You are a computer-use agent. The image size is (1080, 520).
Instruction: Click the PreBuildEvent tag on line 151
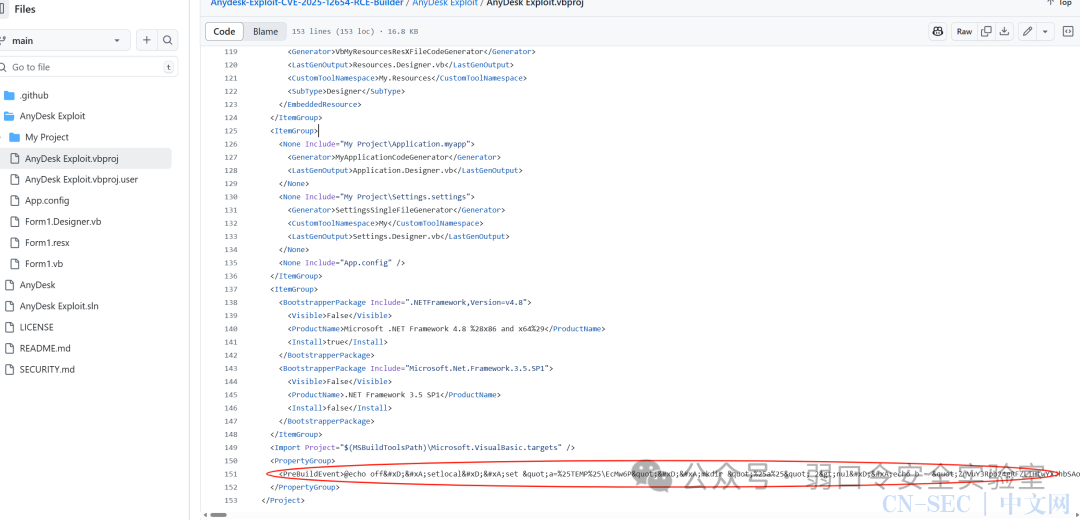[311, 474]
